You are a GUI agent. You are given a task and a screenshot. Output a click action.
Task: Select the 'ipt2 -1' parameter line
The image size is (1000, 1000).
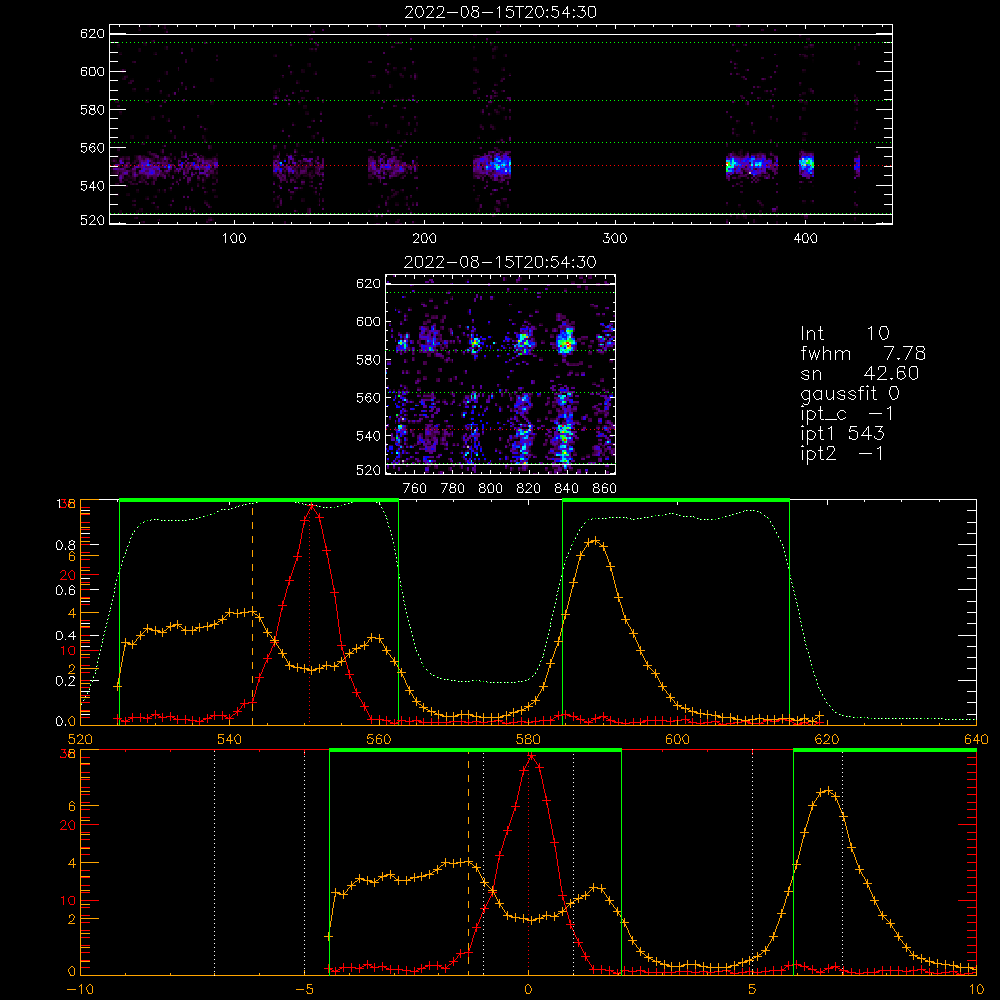842,454
